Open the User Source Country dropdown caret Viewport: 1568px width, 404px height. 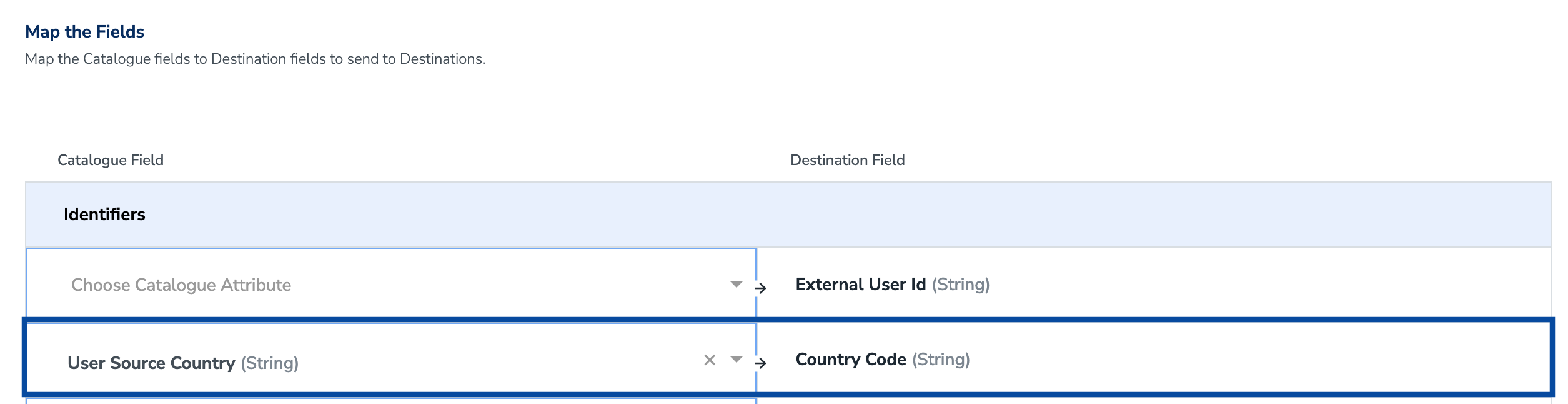737,360
